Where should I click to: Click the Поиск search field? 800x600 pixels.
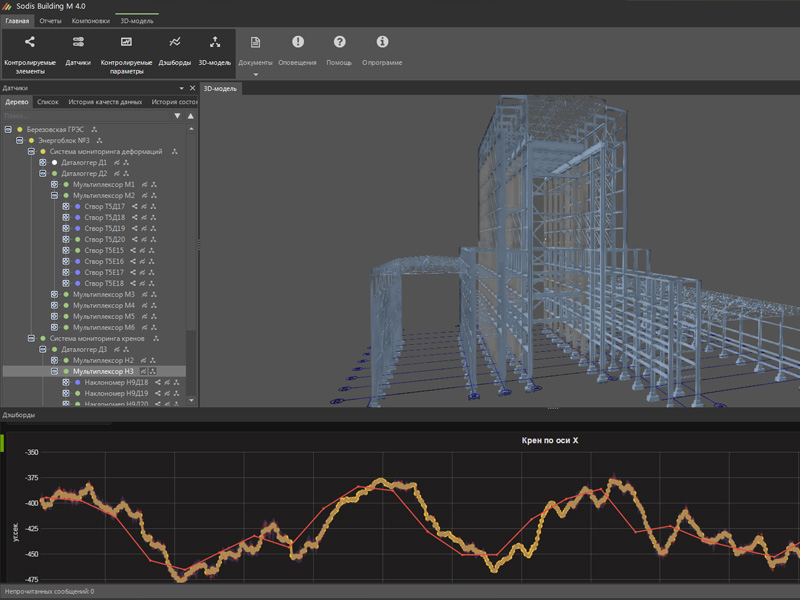pos(80,116)
